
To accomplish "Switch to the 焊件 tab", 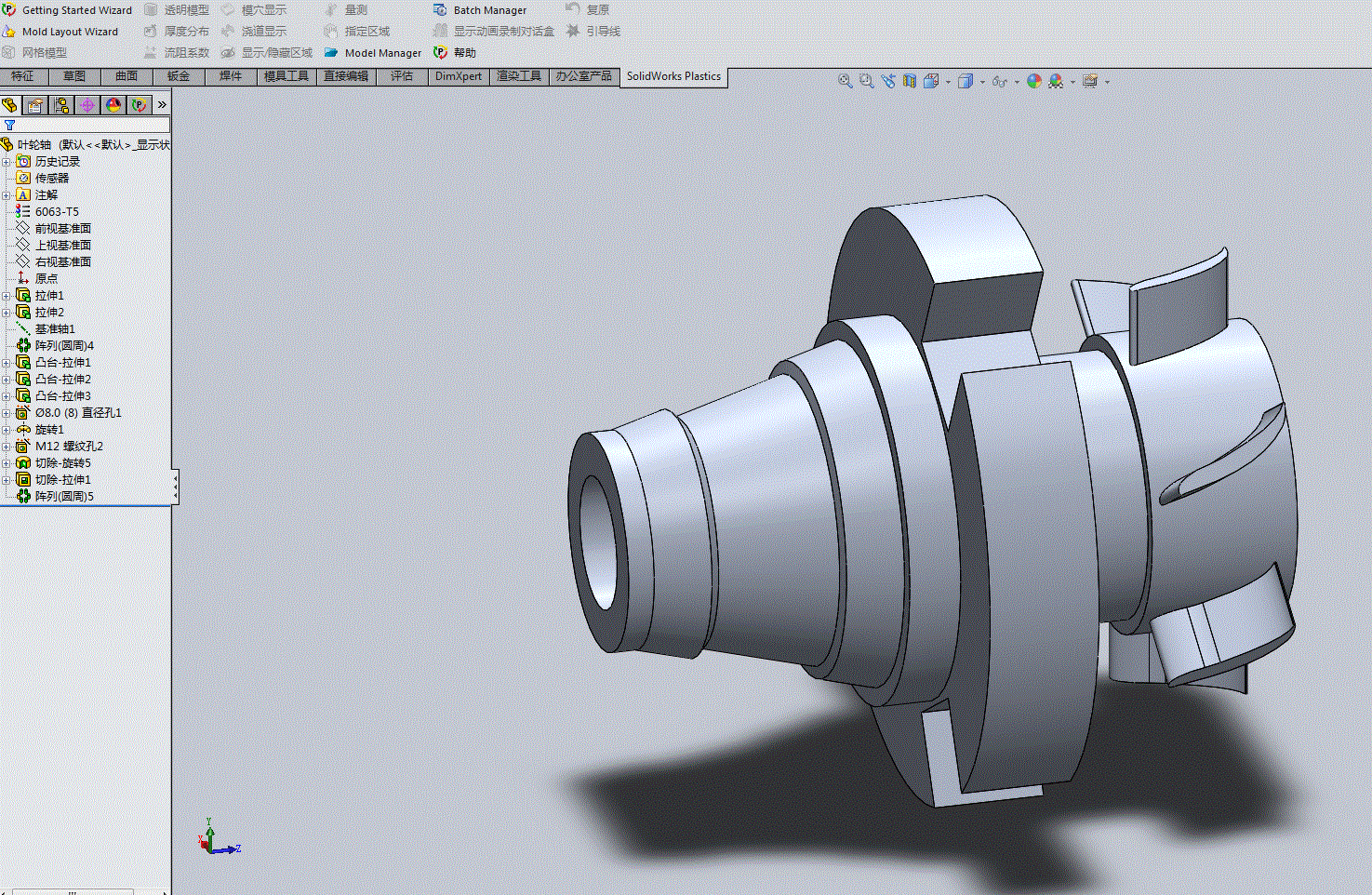I will point(231,76).
